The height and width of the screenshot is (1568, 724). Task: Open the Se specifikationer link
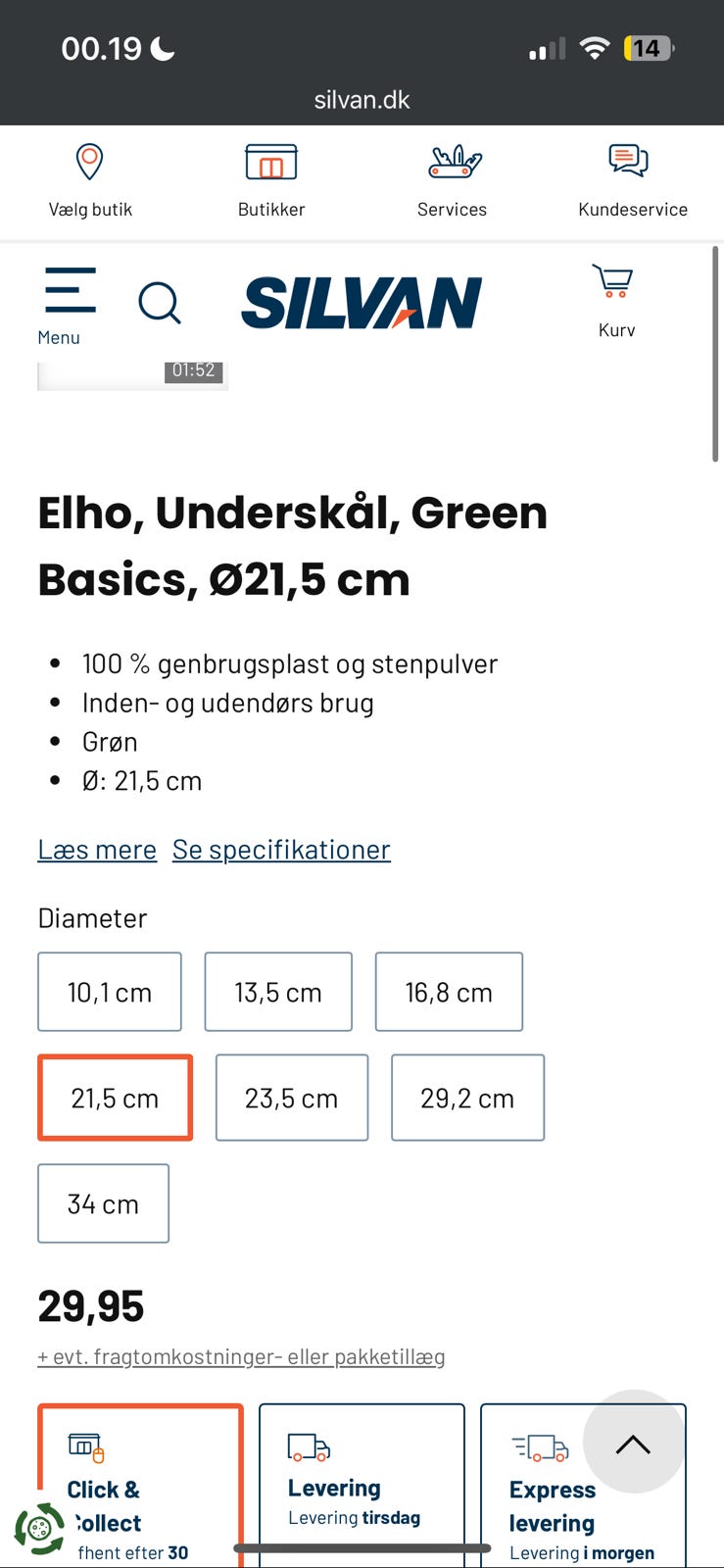[281, 850]
